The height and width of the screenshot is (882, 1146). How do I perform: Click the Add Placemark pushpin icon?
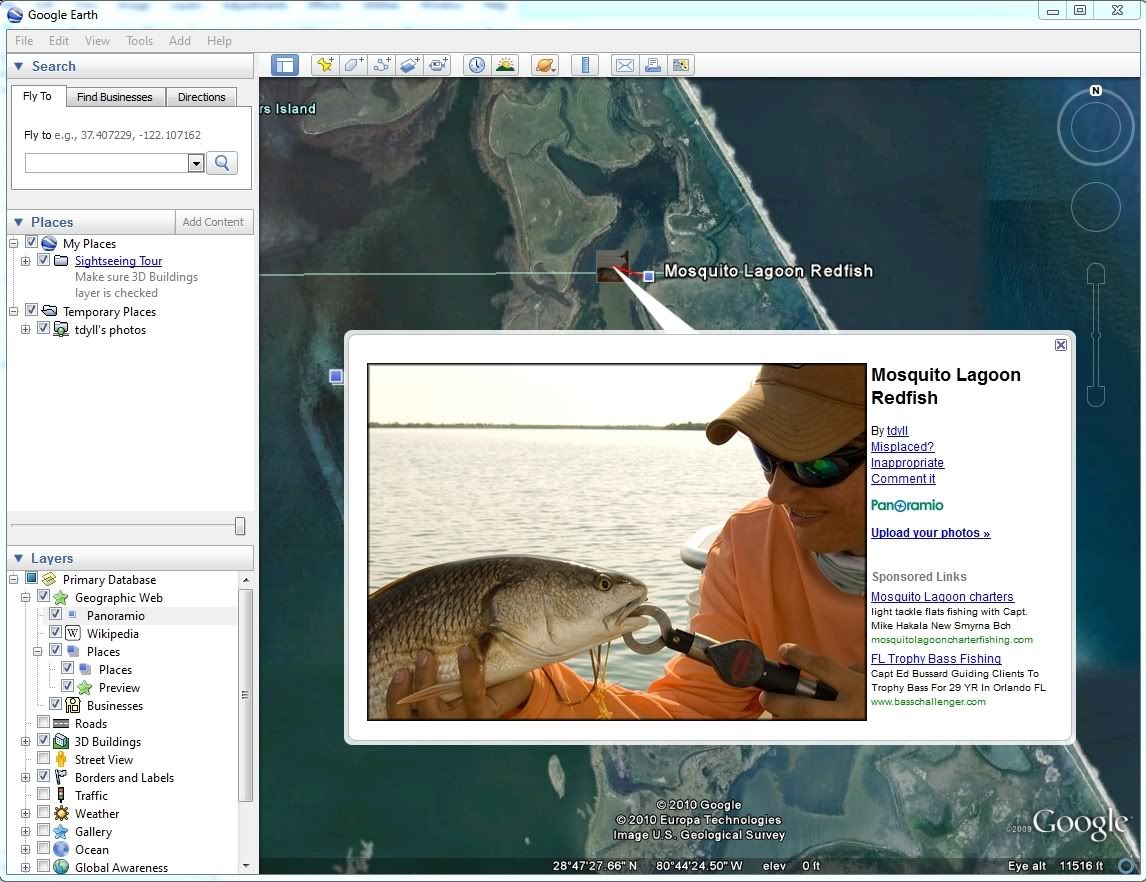325,65
